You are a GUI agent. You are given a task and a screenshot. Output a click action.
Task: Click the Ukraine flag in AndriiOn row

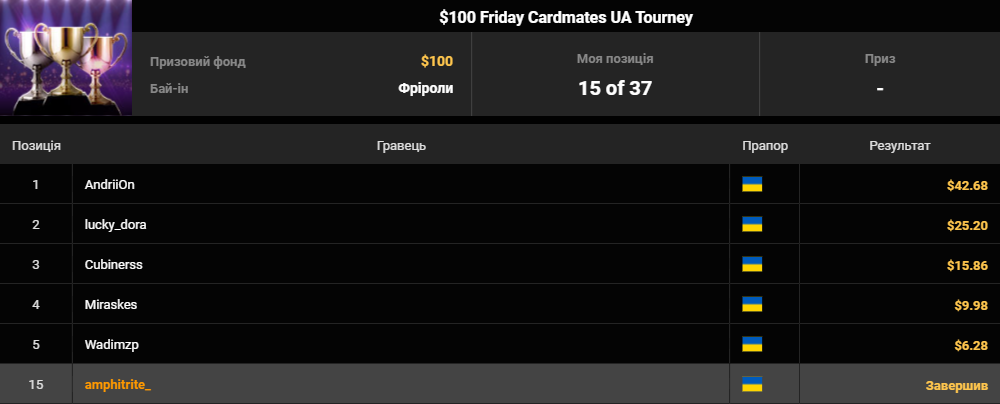[x=752, y=184]
